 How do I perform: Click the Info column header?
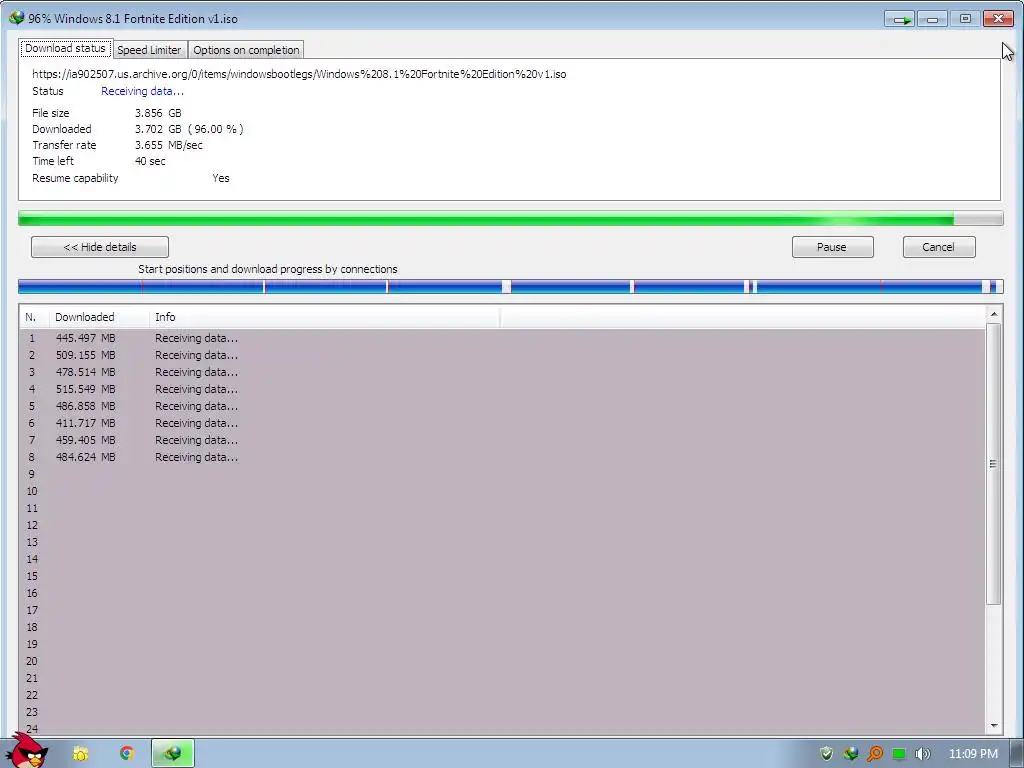click(x=325, y=317)
